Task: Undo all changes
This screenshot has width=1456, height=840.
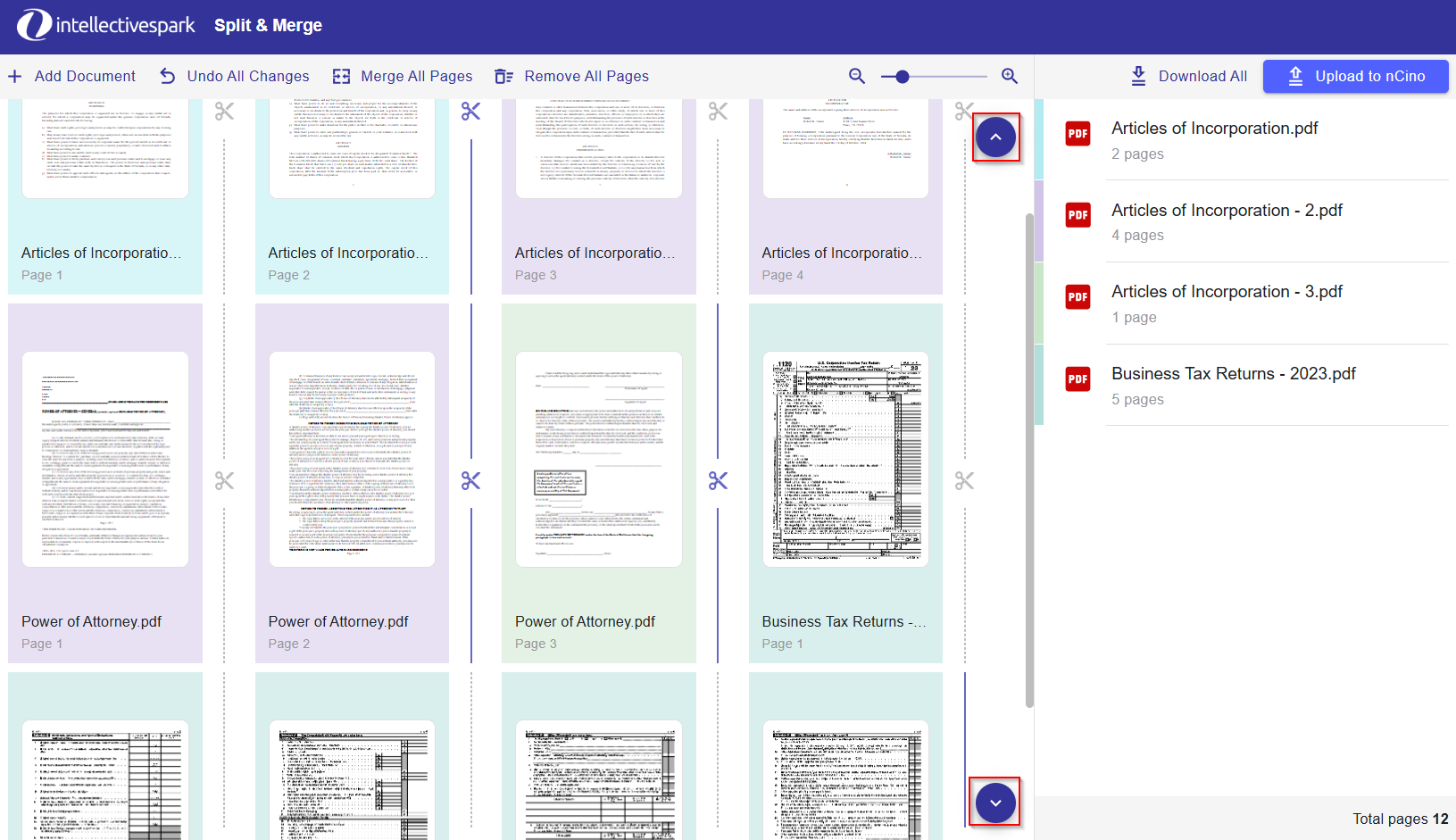Action: (235, 77)
